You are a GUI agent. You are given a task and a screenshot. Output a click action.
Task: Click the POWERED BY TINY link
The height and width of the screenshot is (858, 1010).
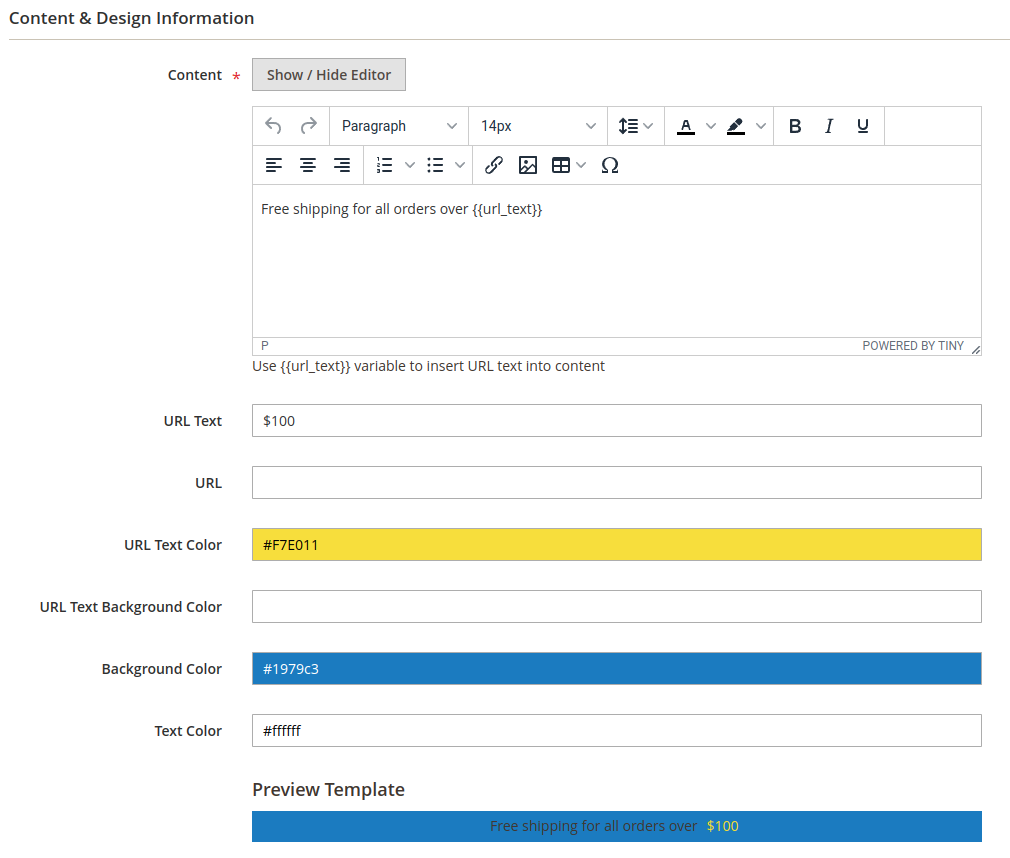point(913,346)
